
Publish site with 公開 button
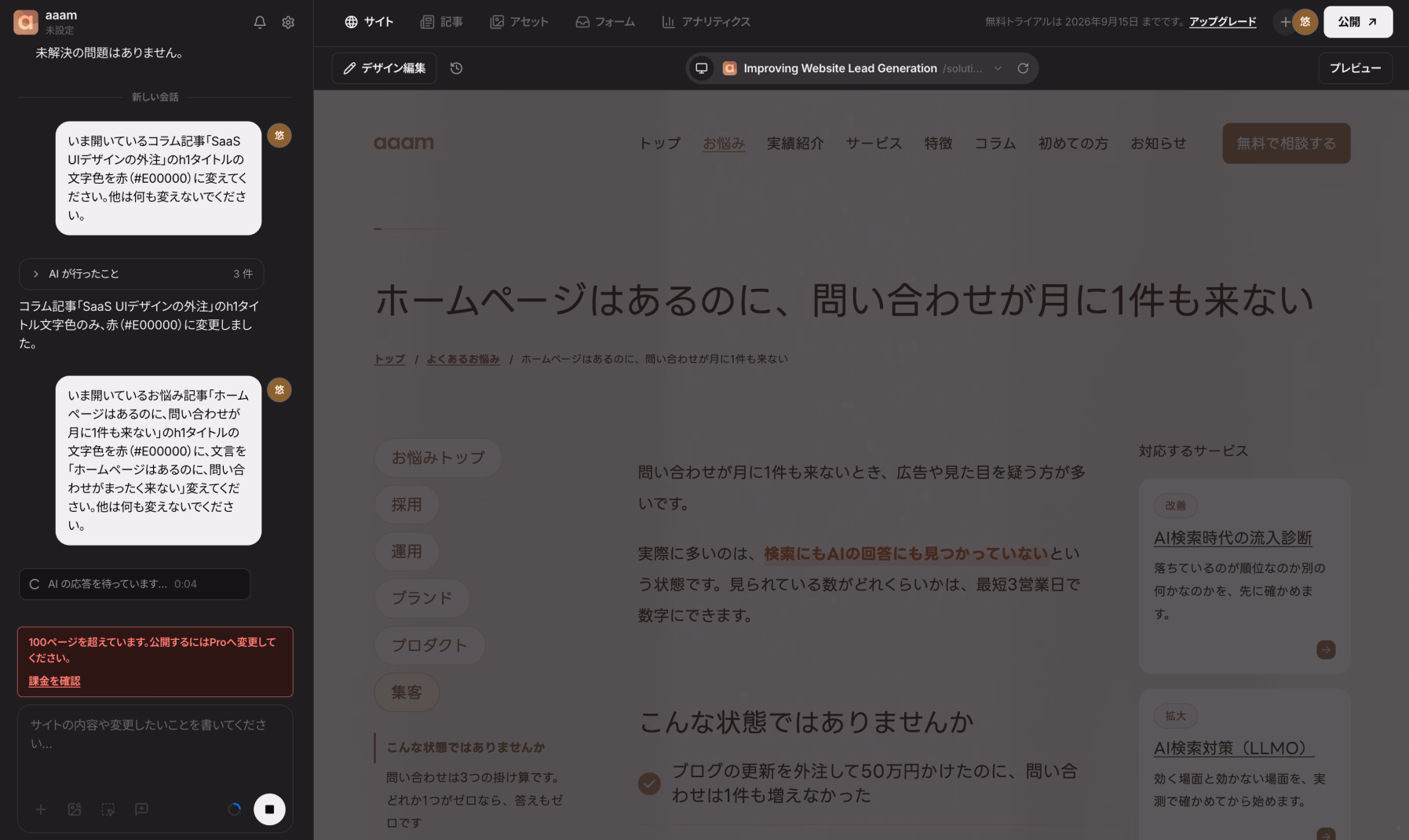pos(1358,22)
